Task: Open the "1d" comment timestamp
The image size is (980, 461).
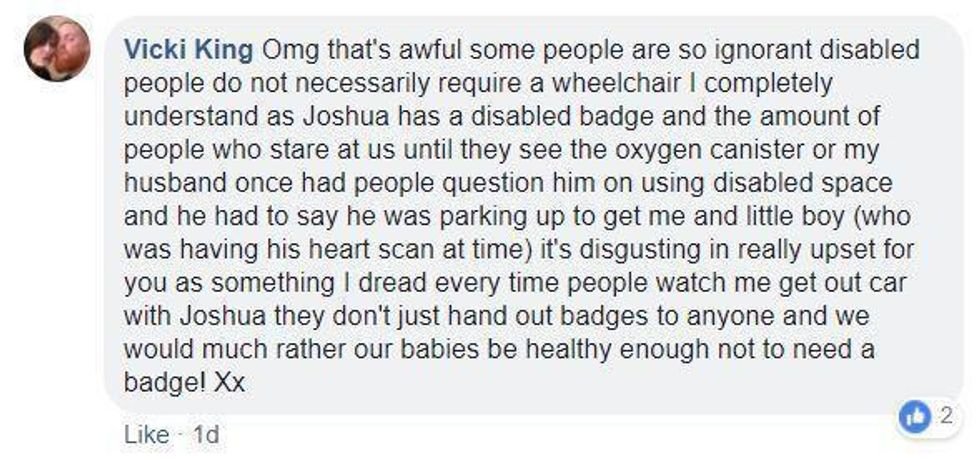Action: coord(205,436)
